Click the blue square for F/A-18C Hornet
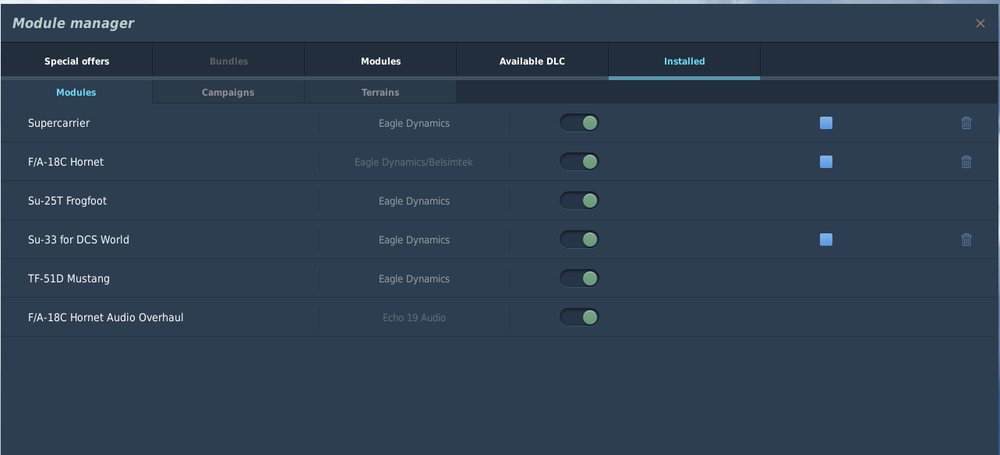Viewport: 1000px width, 455px height. pyautogui.click(x=826, y=162)
